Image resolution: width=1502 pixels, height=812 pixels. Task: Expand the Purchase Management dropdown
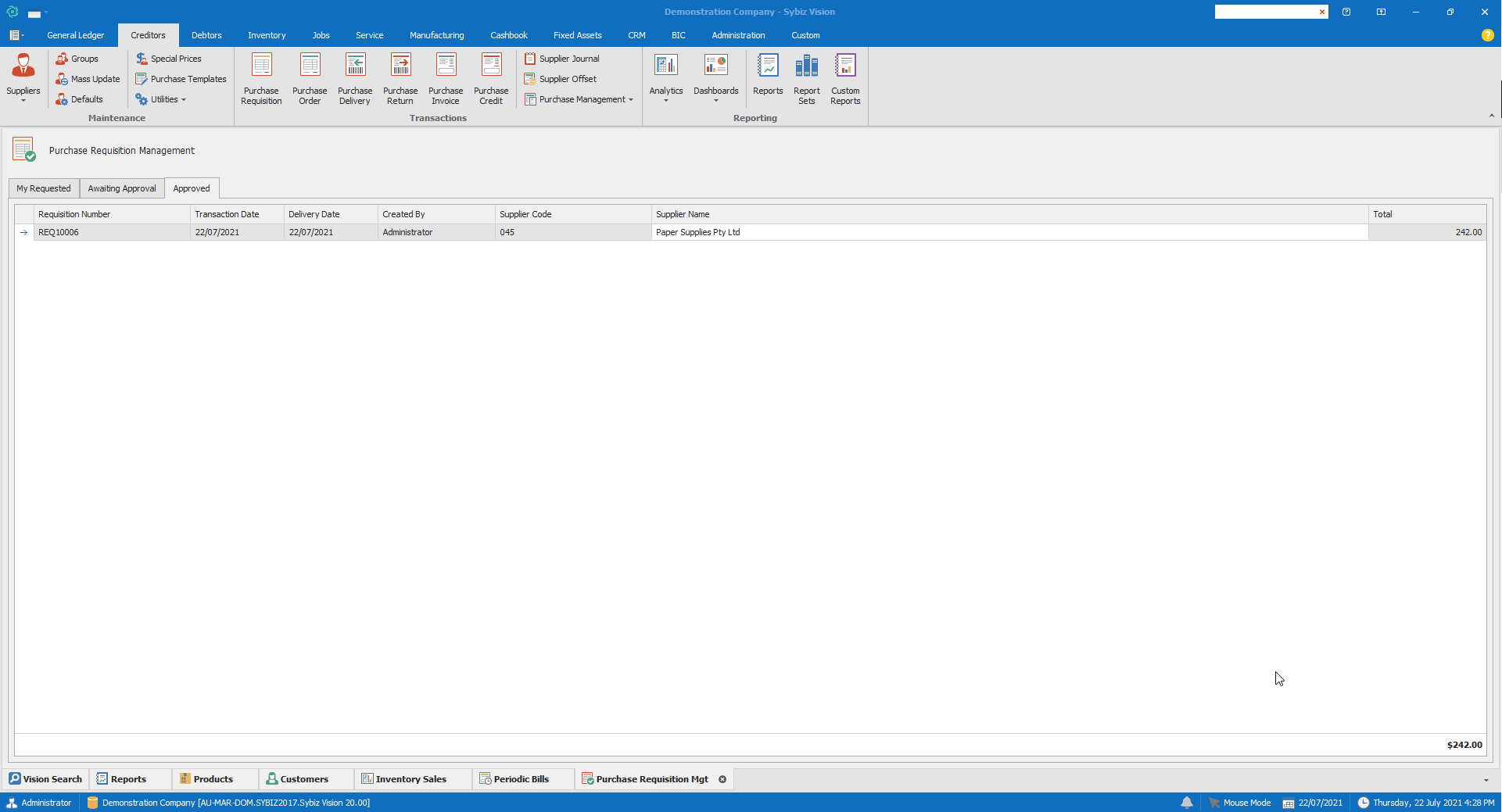click(579, 99)
